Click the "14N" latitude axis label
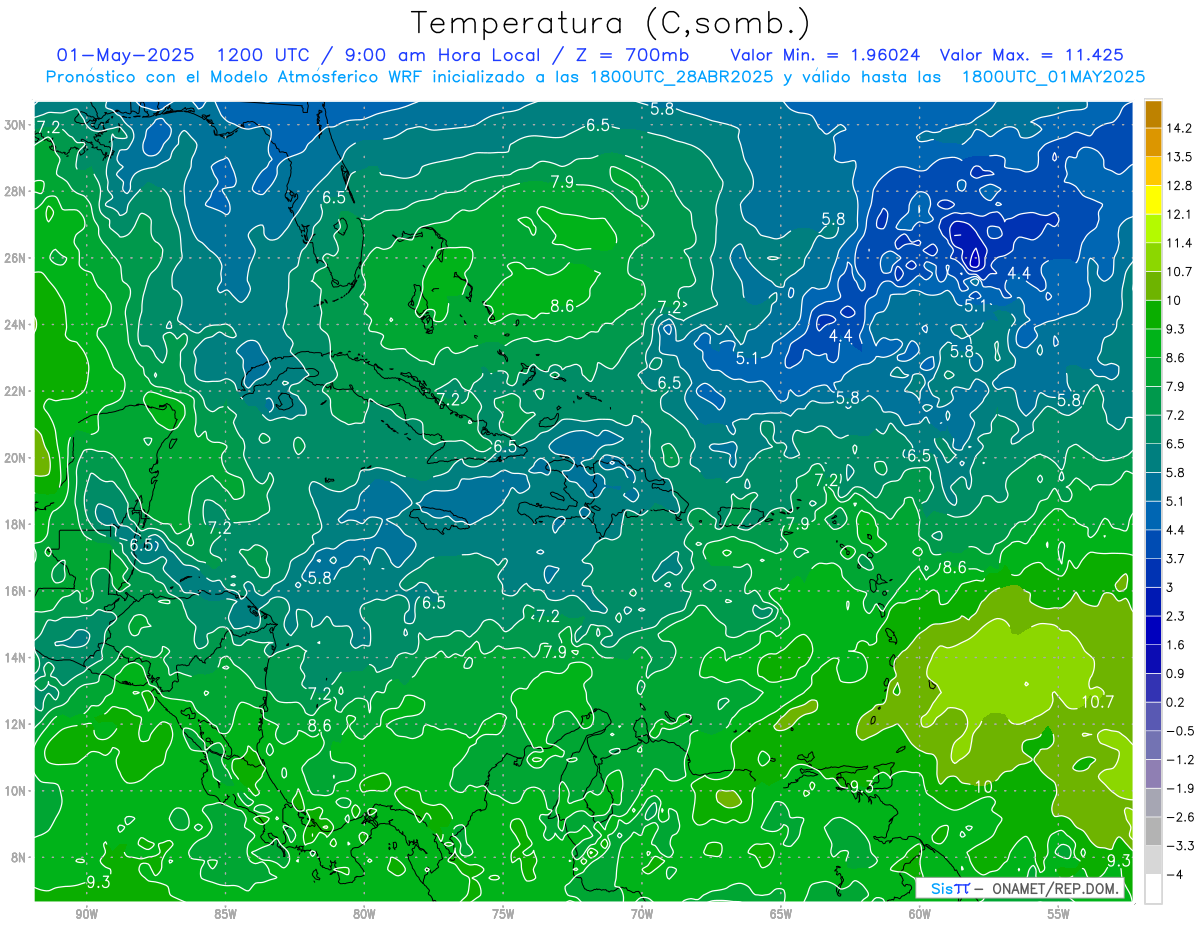1200x927 pixels. click(13, 657)
